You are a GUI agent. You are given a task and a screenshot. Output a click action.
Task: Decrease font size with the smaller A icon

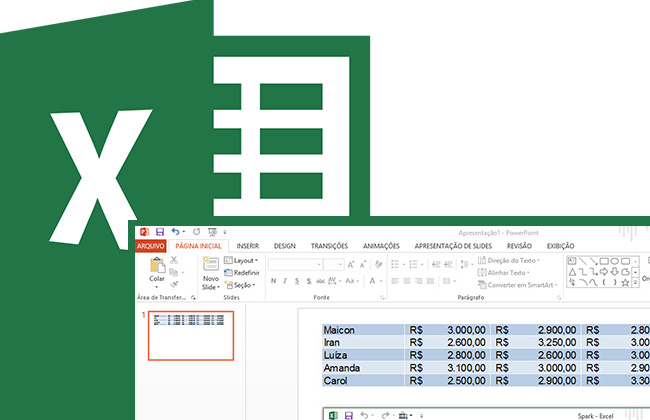point(363,265)
